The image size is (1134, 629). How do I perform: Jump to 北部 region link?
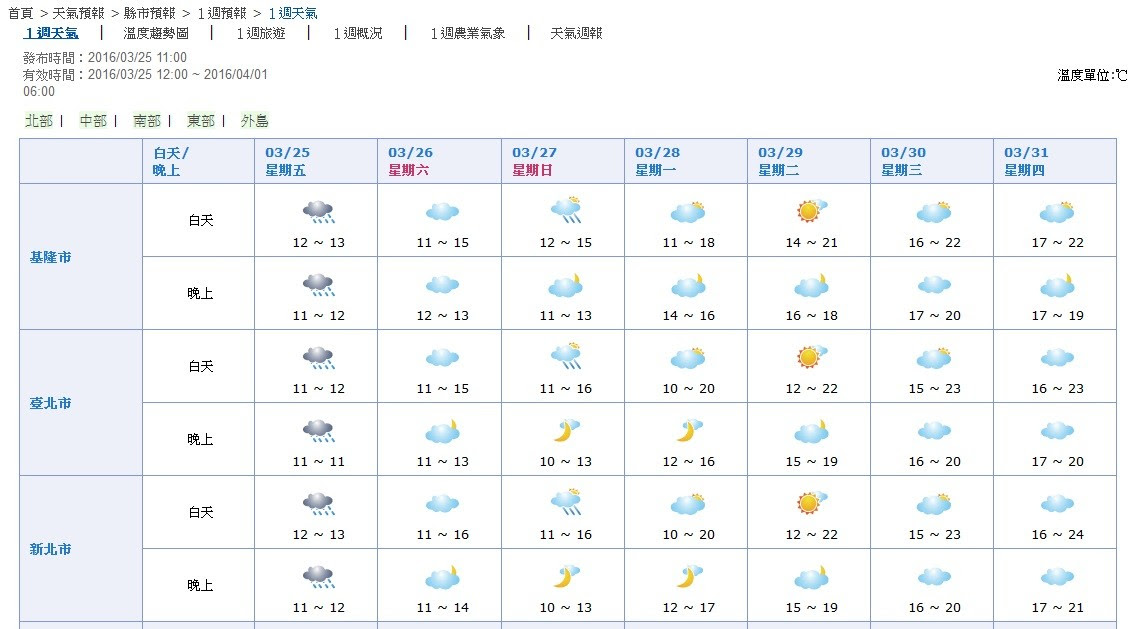point(38,121)
